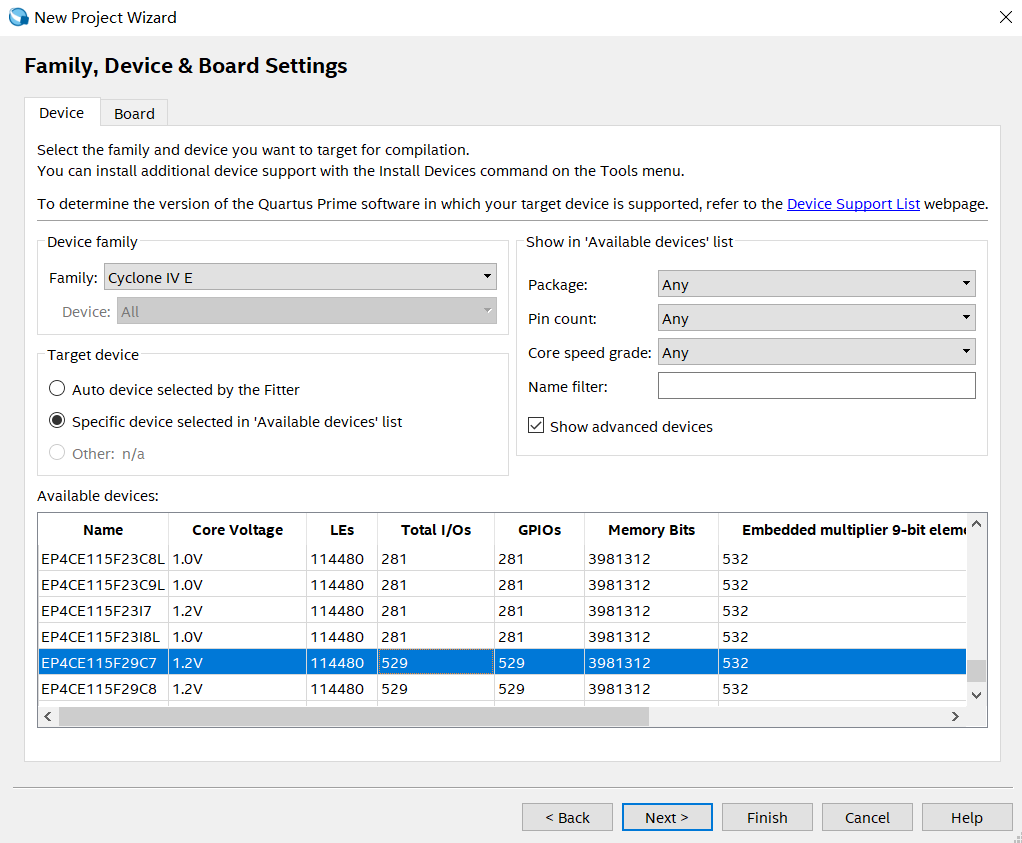
Task: Switch to the Board tab
Action: pyautogui.click(x=134, y=113)
